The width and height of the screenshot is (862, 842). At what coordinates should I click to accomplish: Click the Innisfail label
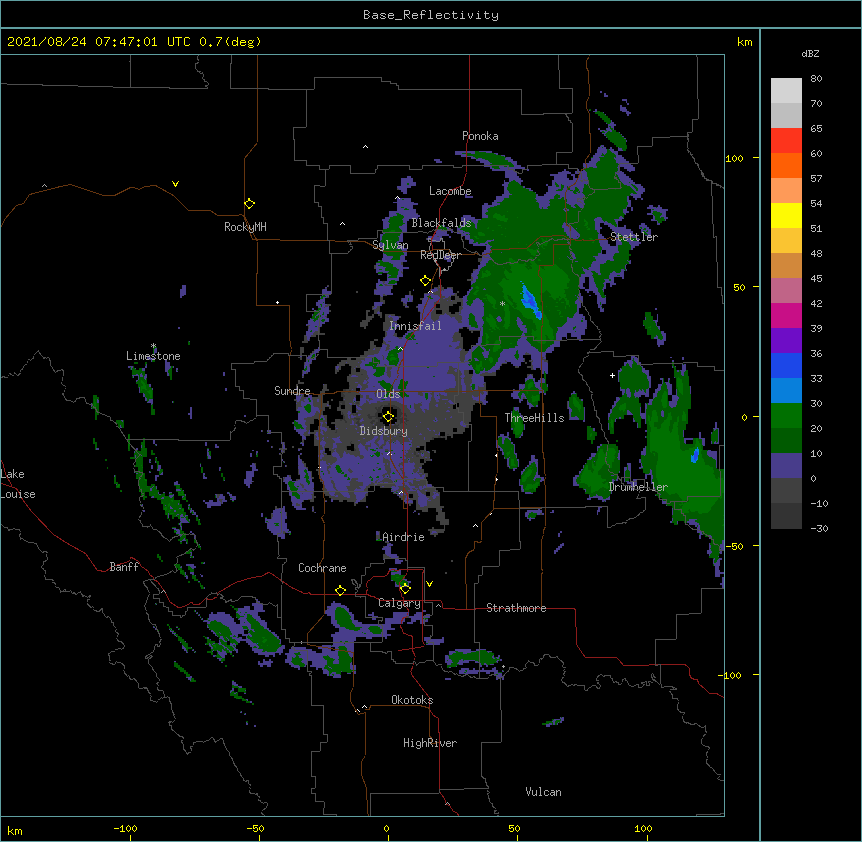click(x=415, y=326)
